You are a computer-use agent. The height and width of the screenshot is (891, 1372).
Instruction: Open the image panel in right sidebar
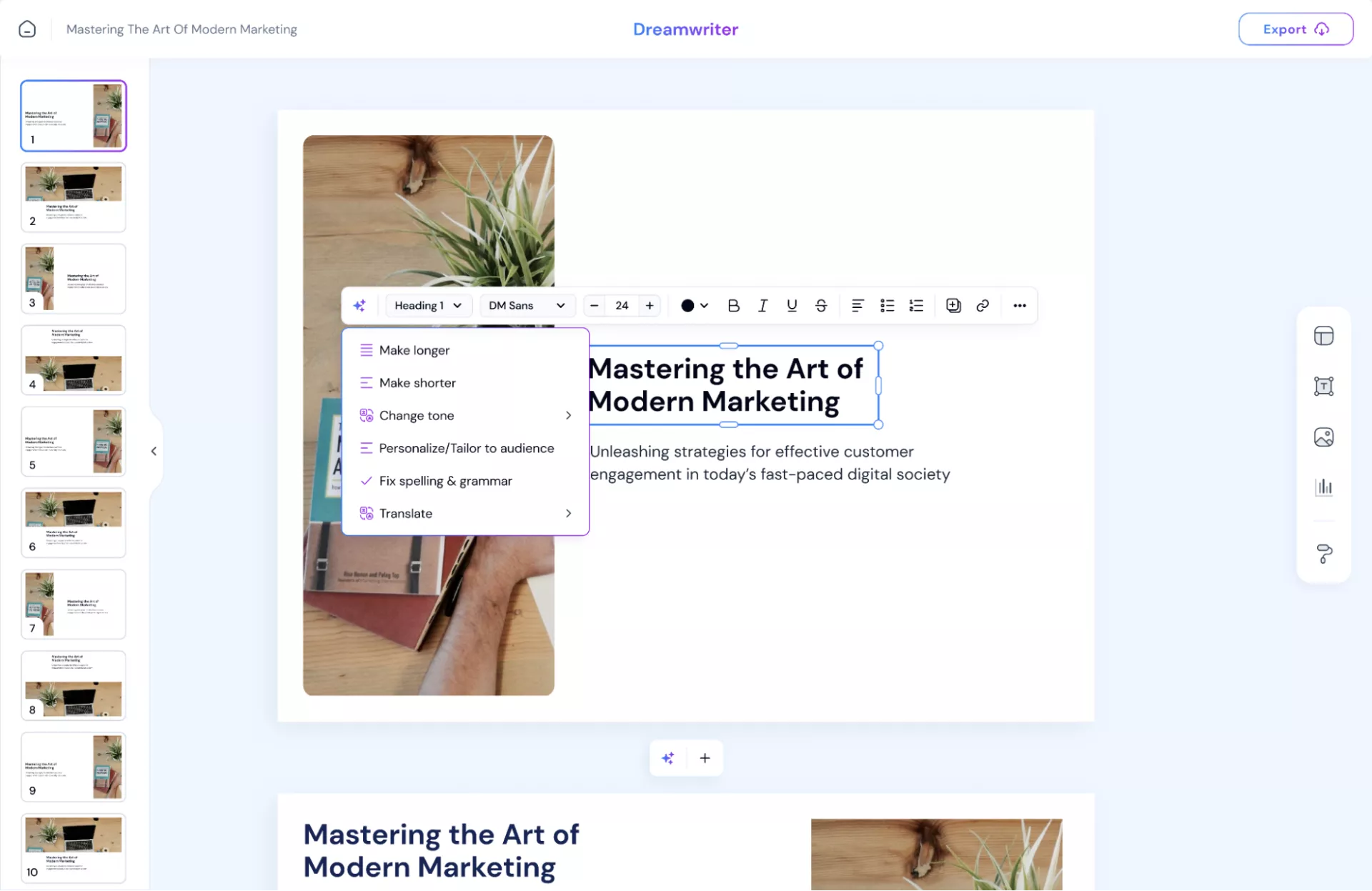click(1323, 437)
